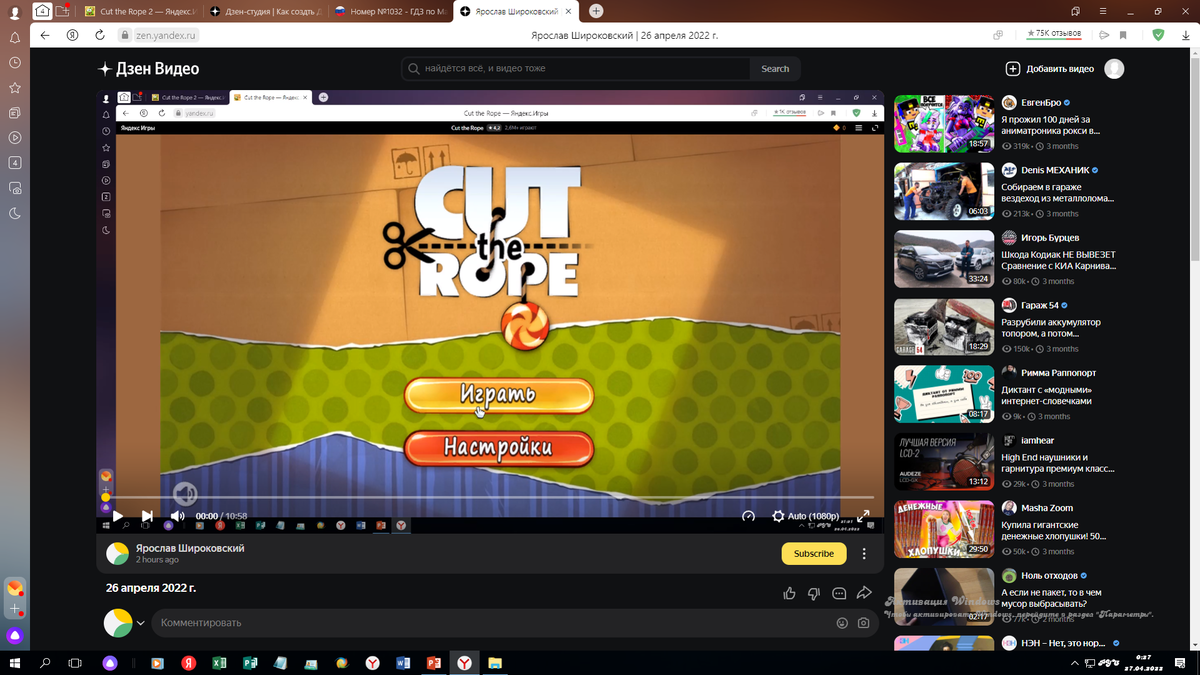Bookmark this page in address bar

(x=1123, y=35)
